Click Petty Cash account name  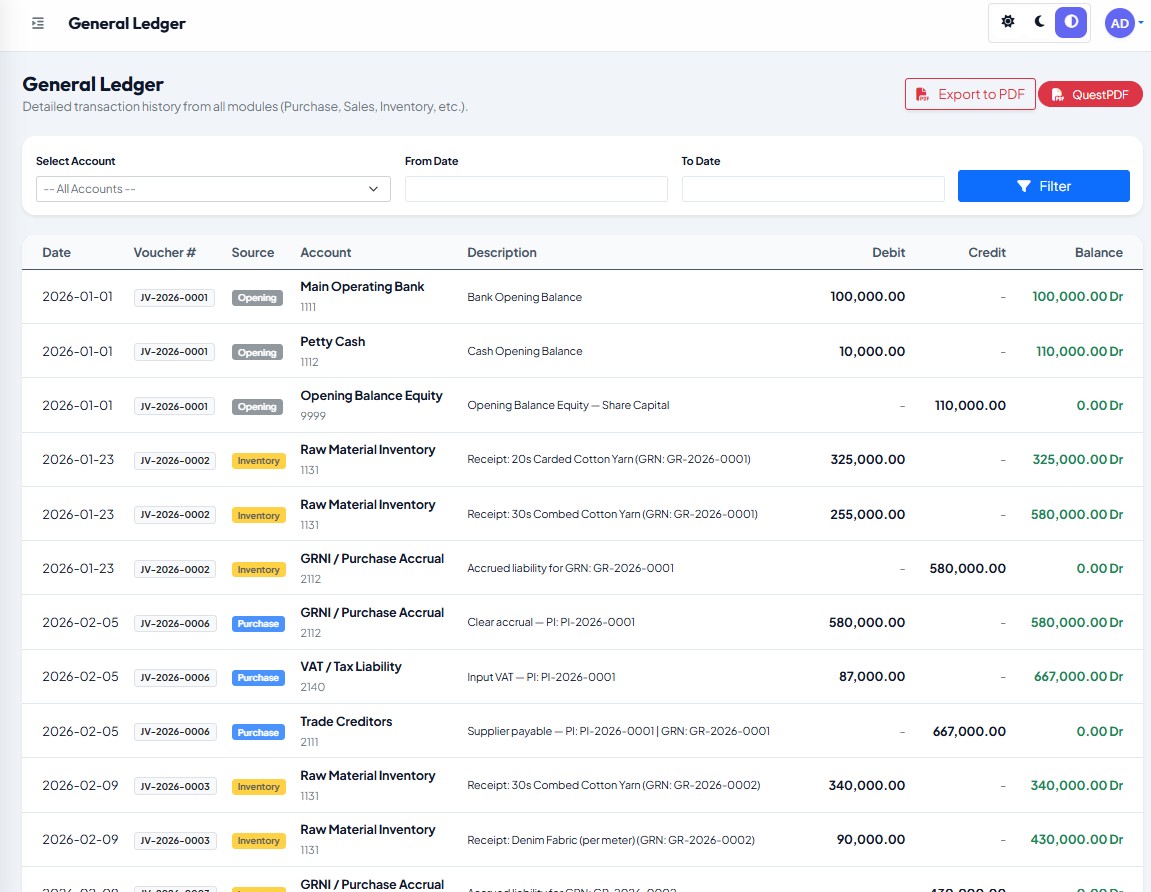(333, 341)
